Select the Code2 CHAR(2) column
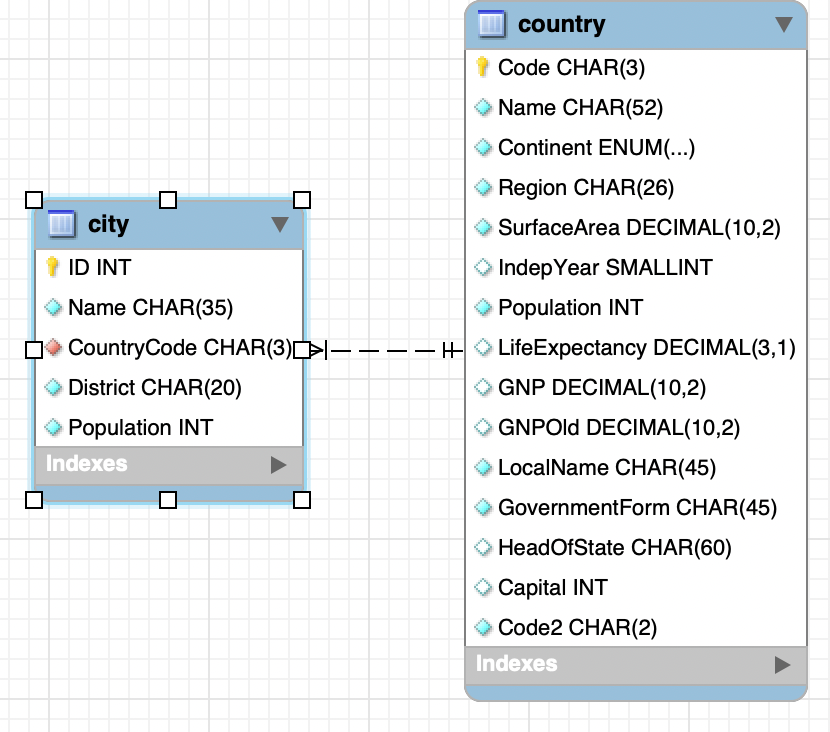830x732 pixels. pyautogui.click(x=636, y=627)
